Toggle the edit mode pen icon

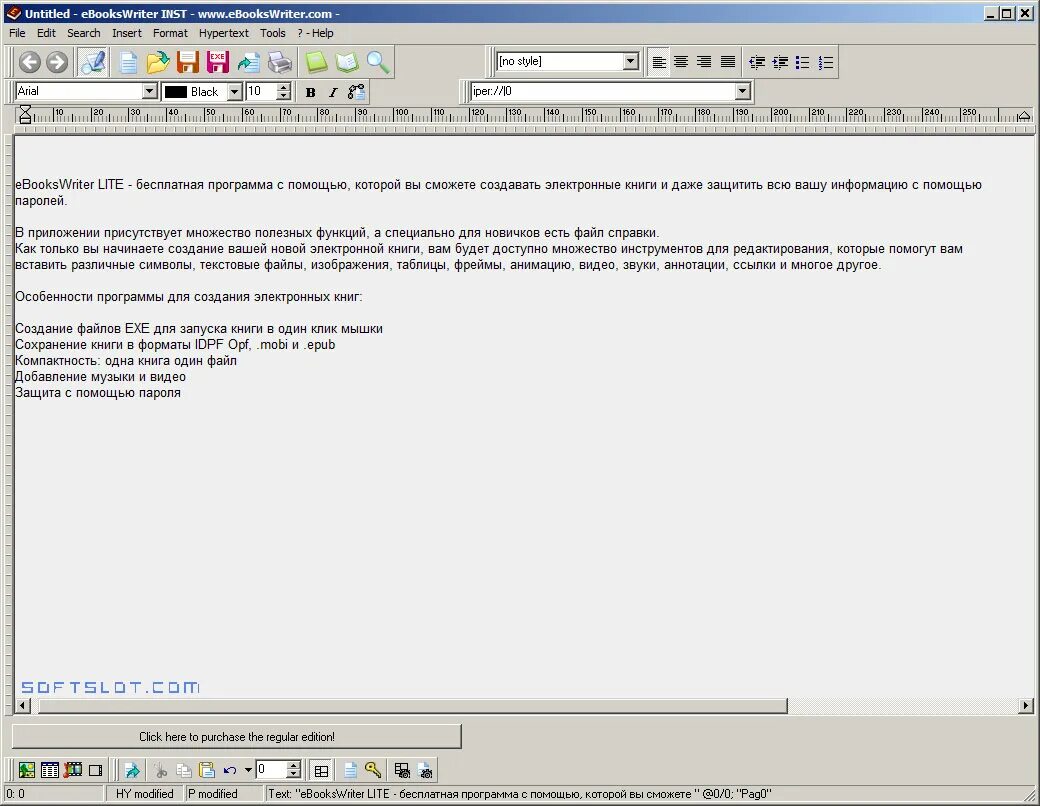click(93, 62)
